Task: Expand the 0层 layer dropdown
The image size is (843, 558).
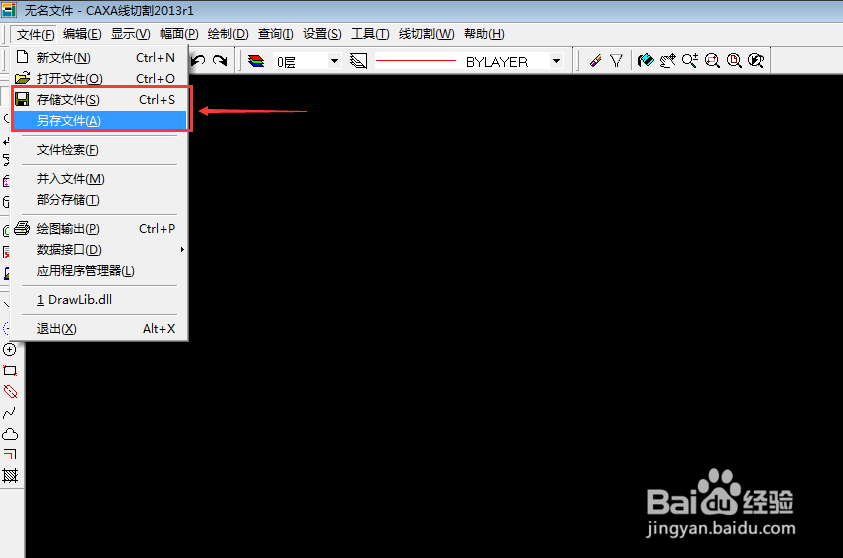Action: tap(334, 61)
